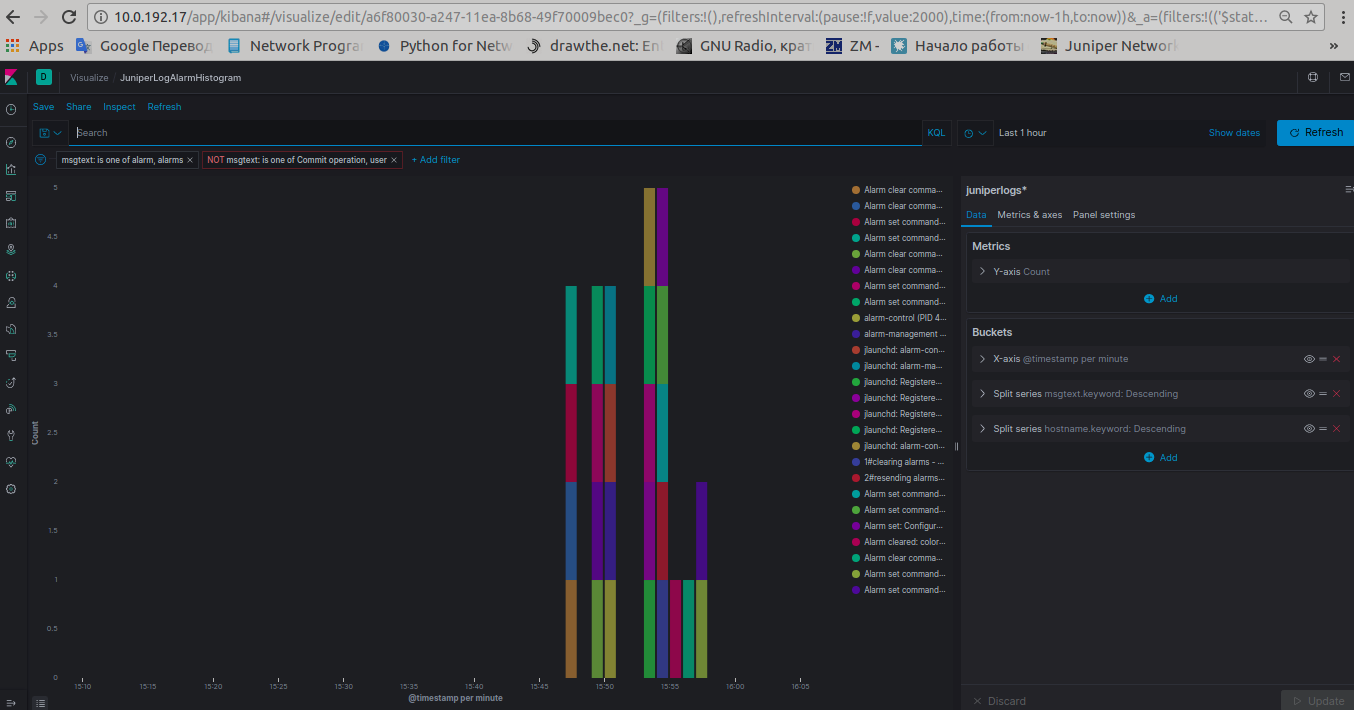Expand Split series msgtext.keyword bucket

[x=983, y=394]
